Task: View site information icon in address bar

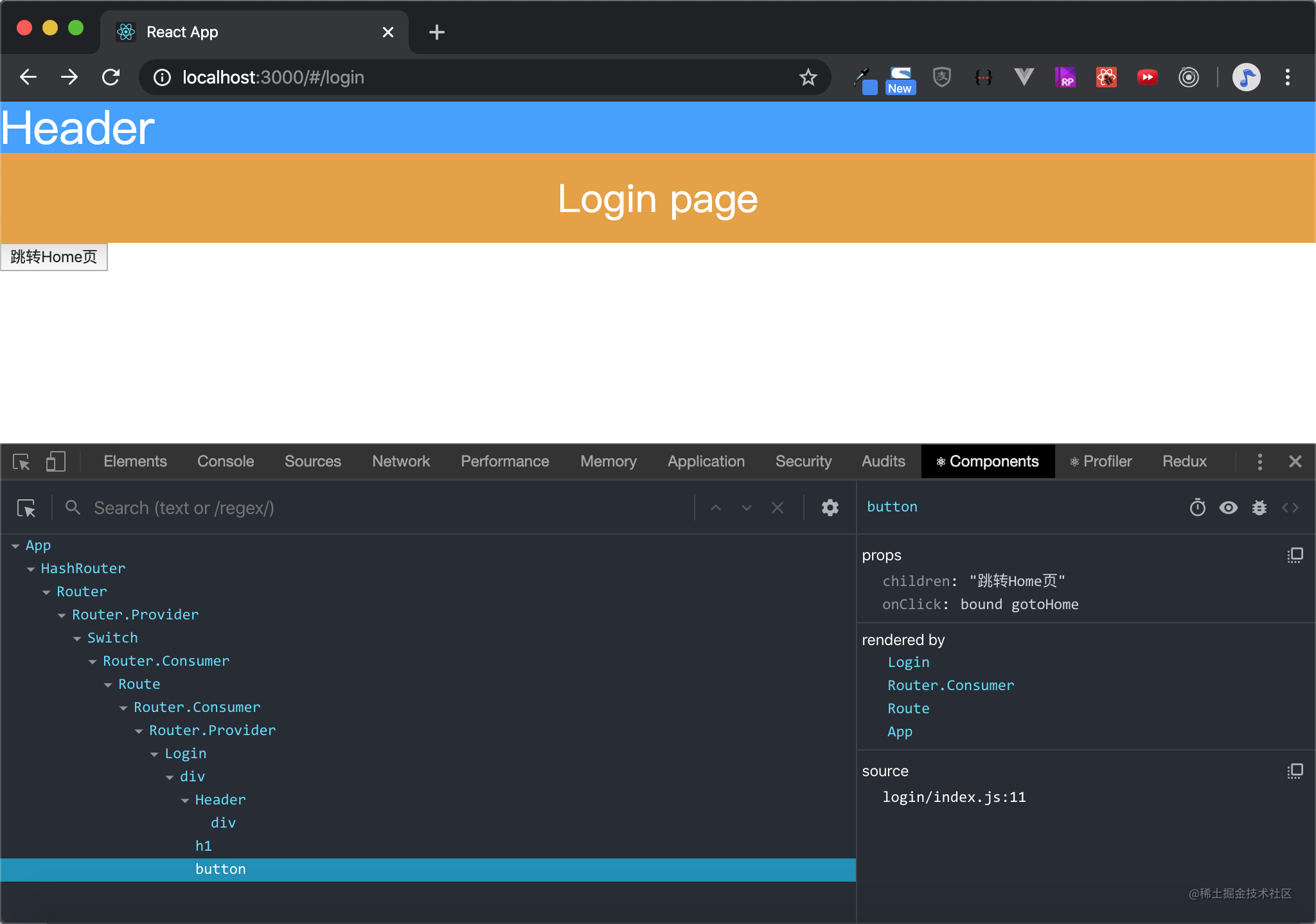Action: point(162,77)
